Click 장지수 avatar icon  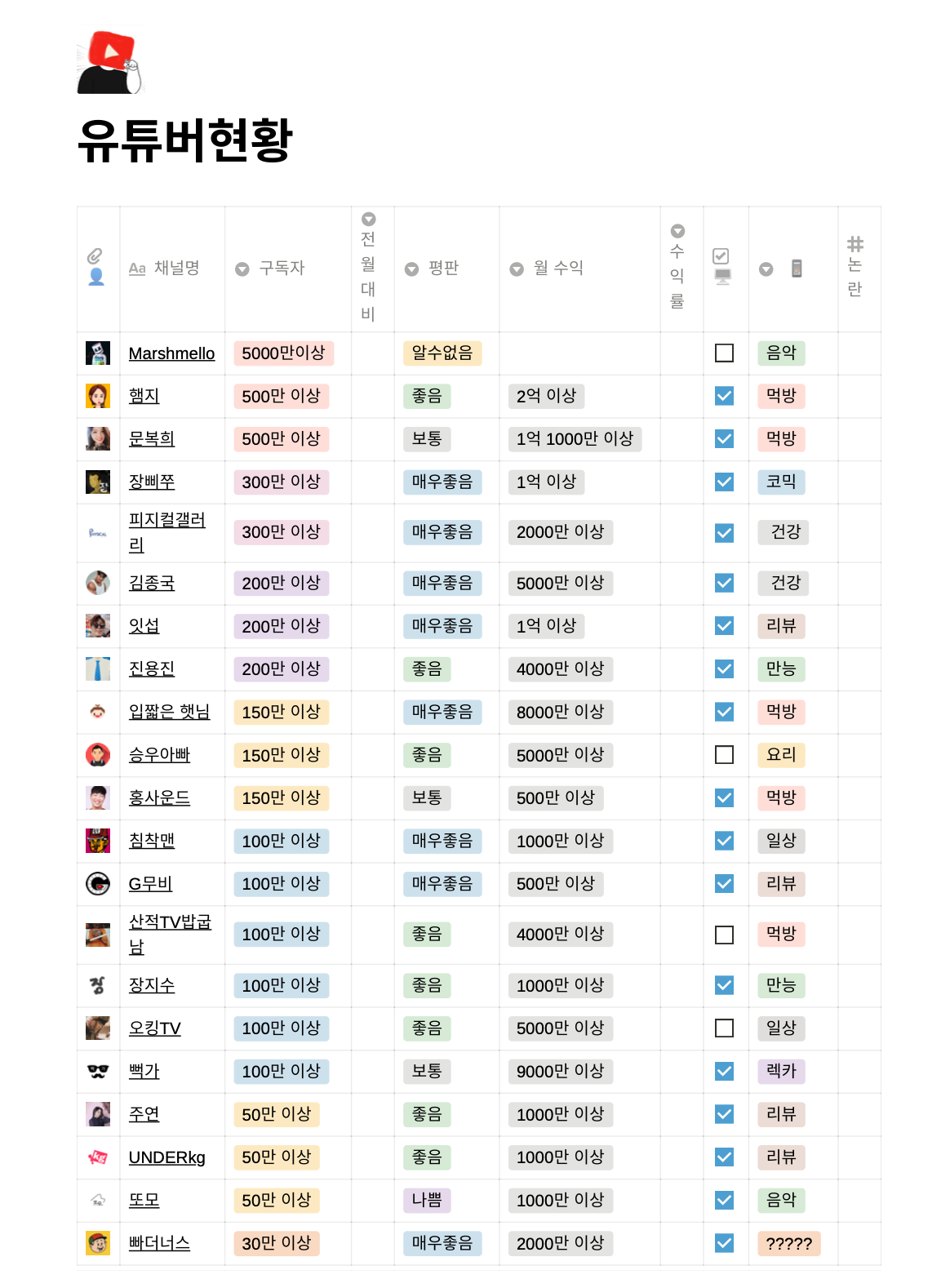(x=98, y=985)
